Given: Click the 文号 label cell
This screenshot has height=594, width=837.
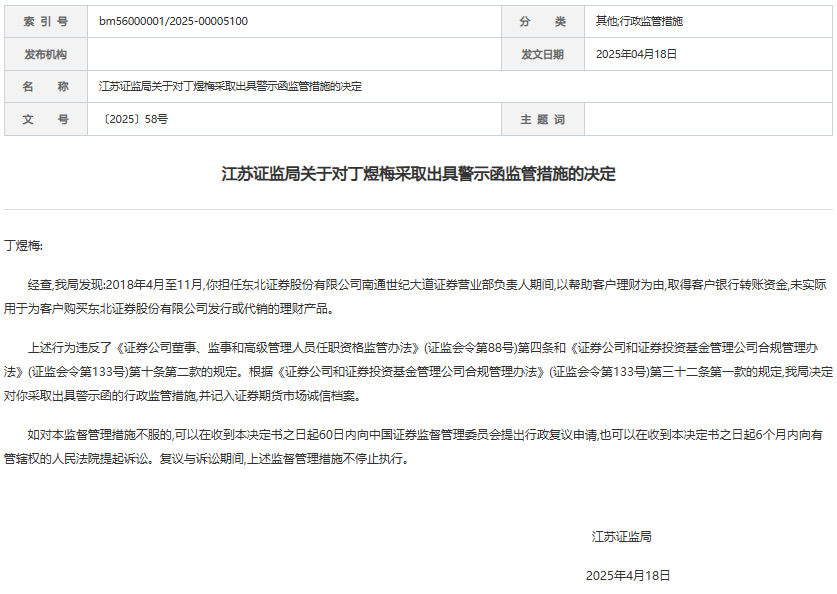Looking at the screenshot, I should click(45, 119).
